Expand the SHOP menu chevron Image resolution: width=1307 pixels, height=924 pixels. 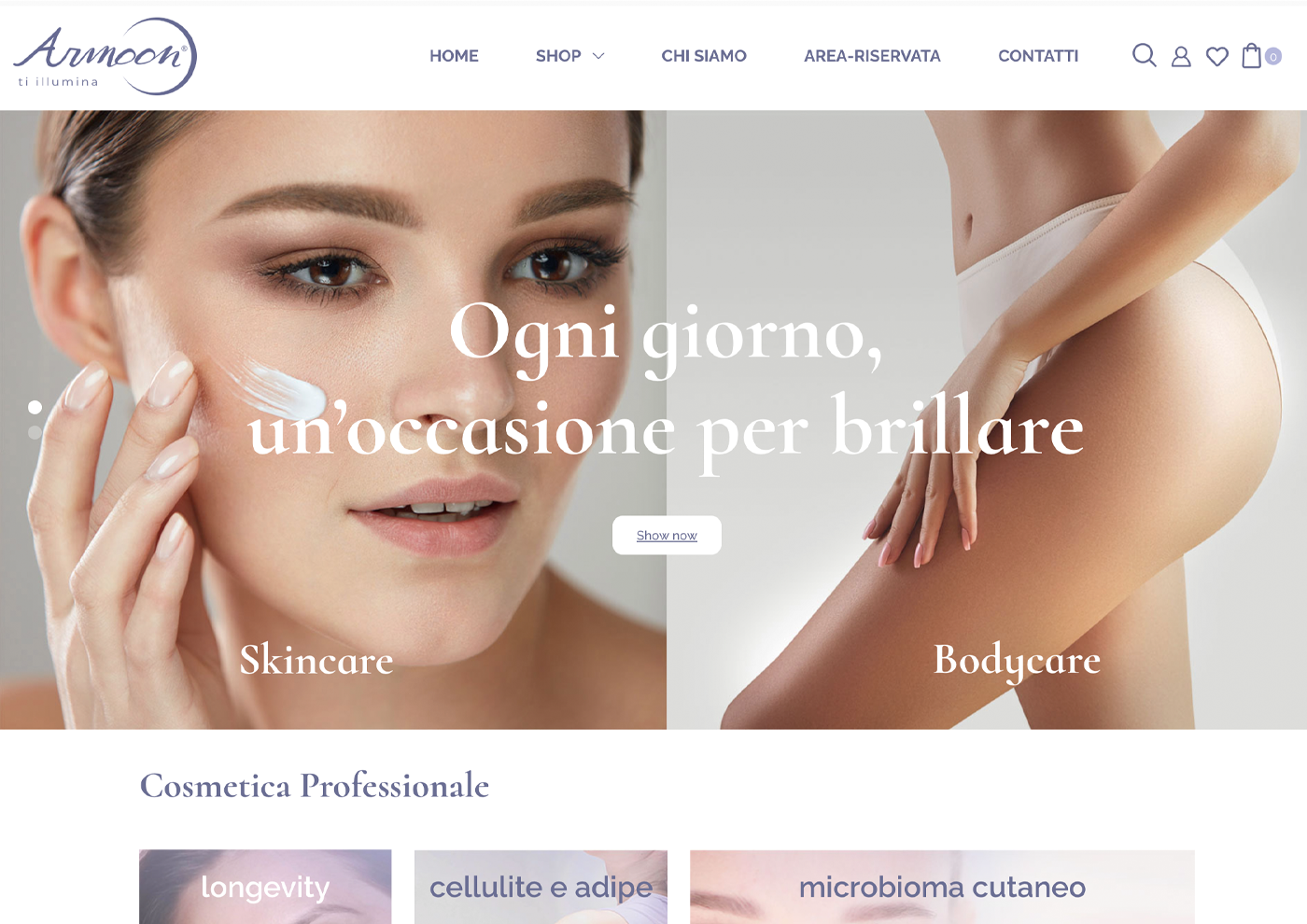point(598,56)
